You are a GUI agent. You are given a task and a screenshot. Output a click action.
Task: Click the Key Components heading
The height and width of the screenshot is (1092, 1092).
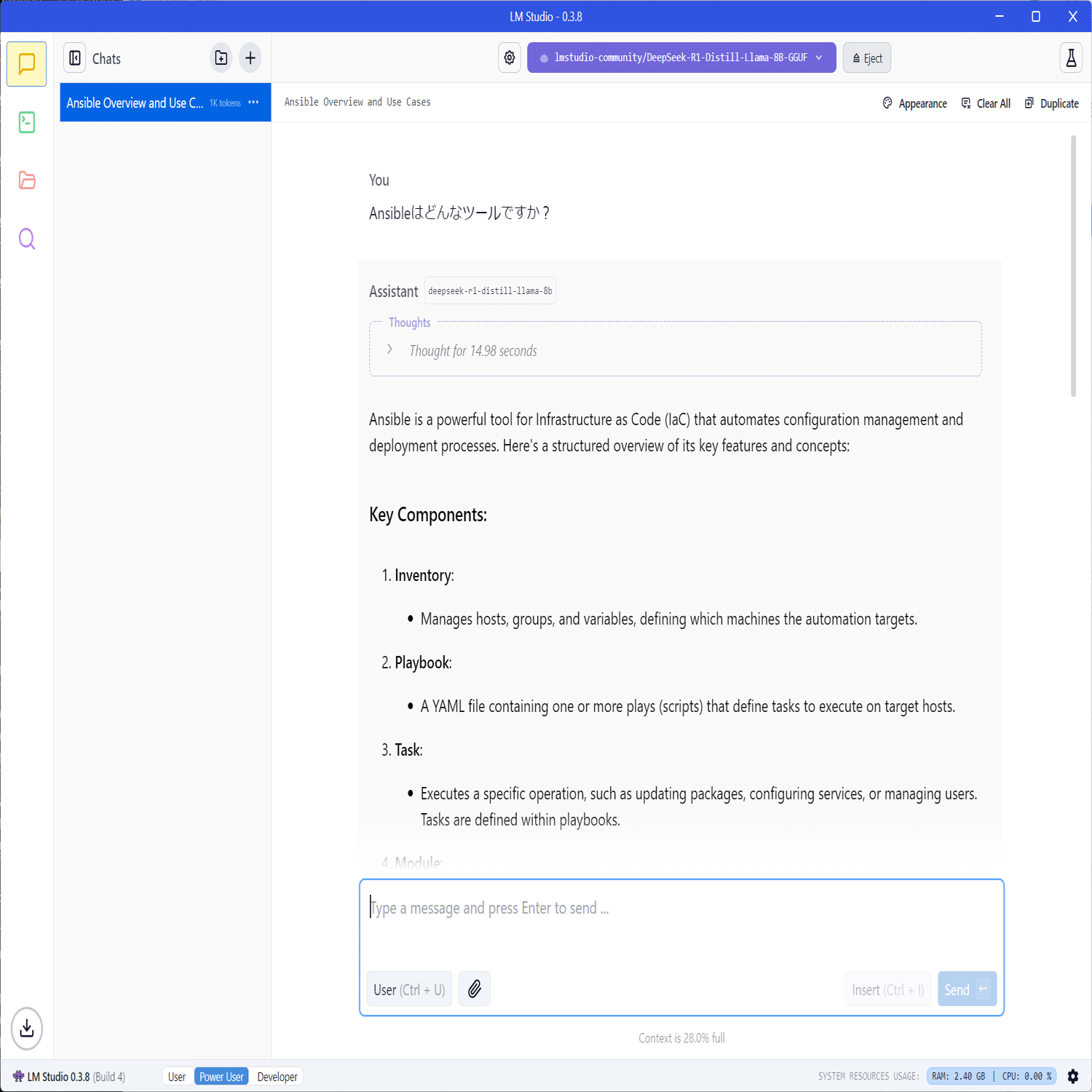click(x=428, y=515)
